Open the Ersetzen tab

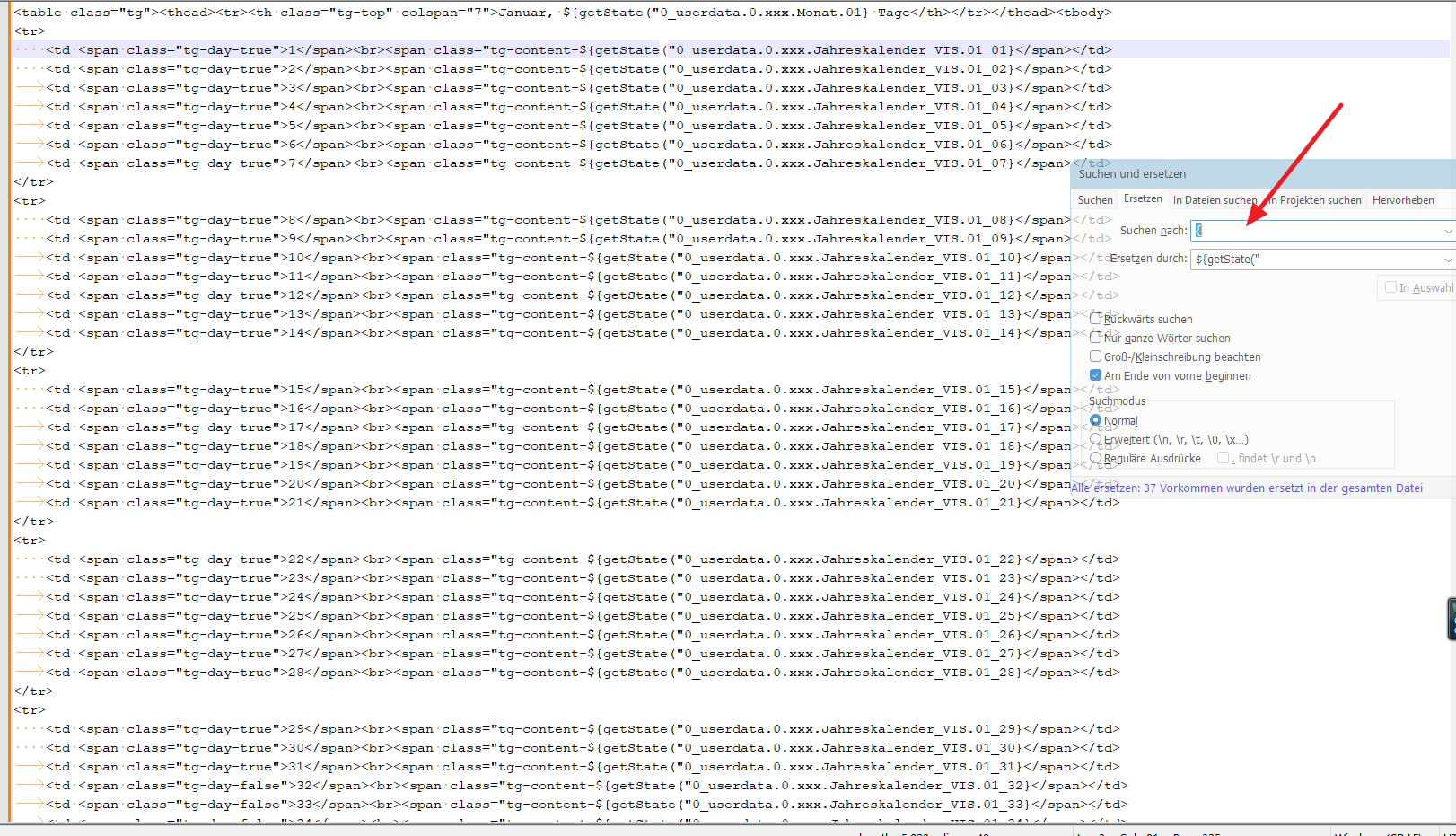(x=1143, y=199)
